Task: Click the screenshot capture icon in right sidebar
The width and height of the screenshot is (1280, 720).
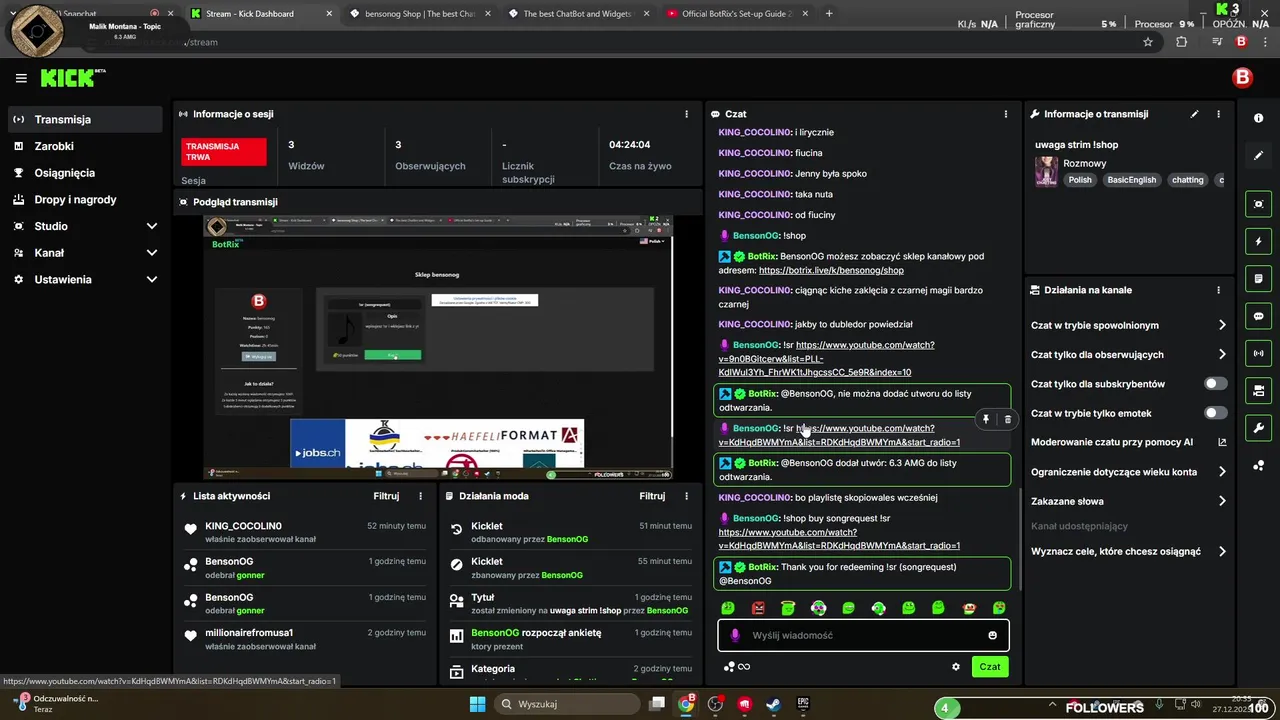Action: [1258, 204]
